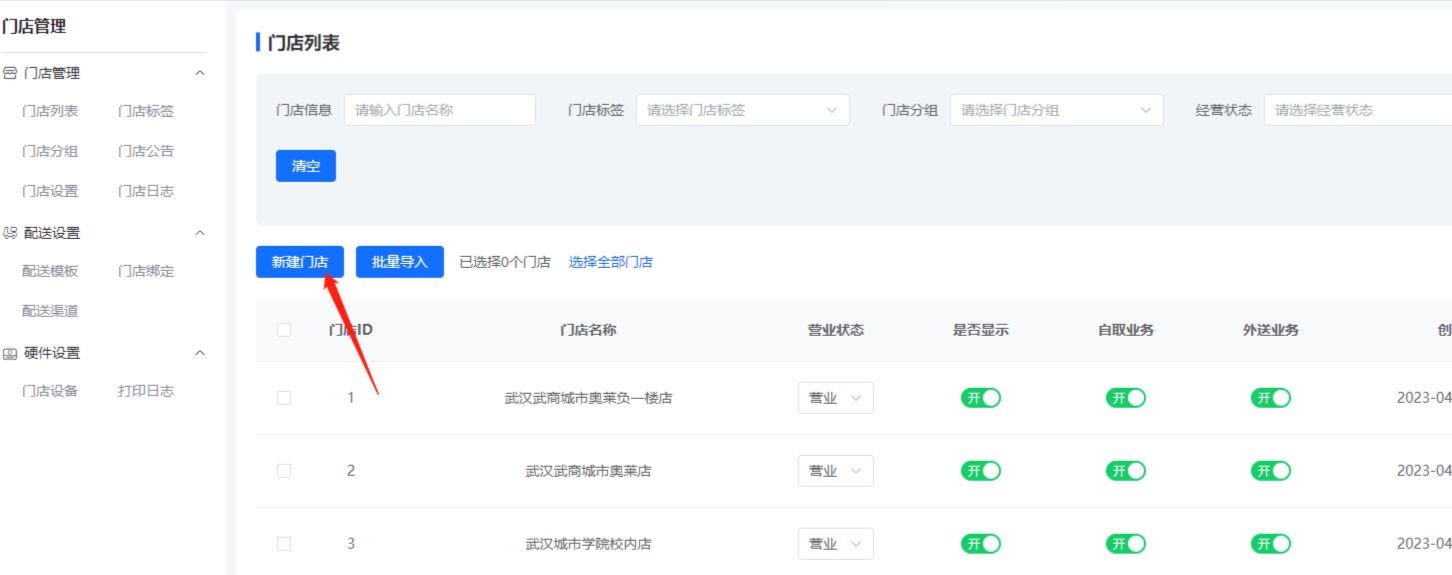Toggle 外送业务 switch for store ID 3
The width and height of the screenshot is (1452, 575).
click(x=1271, y=544)
